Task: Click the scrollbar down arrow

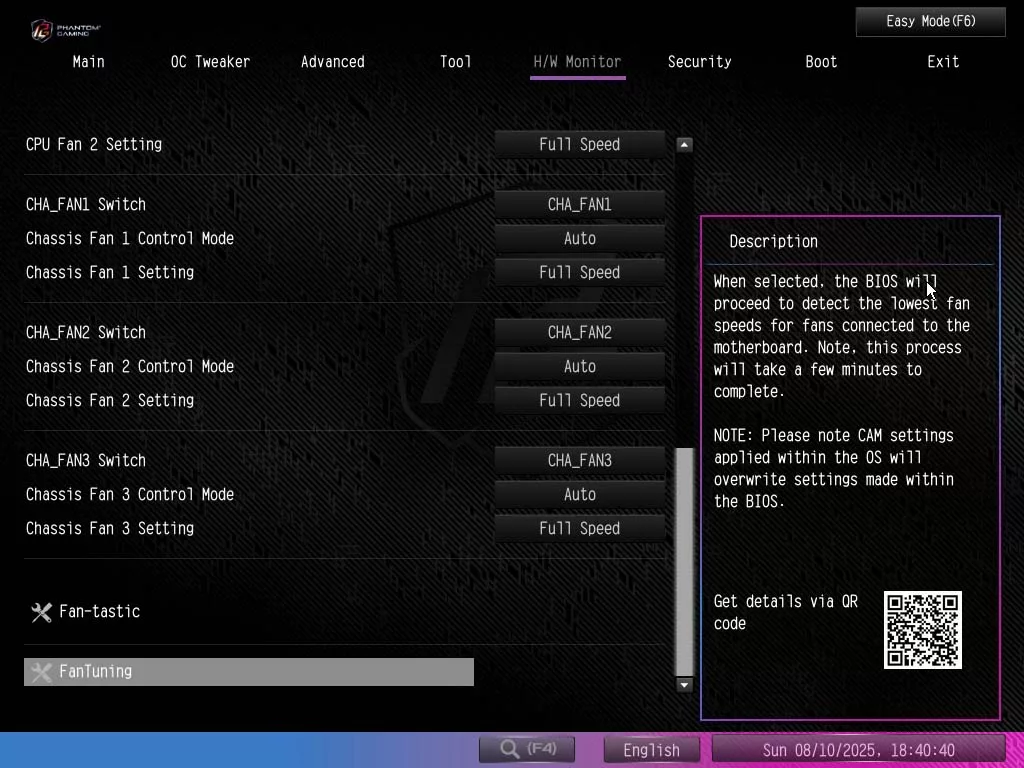Action: [684, 684]
